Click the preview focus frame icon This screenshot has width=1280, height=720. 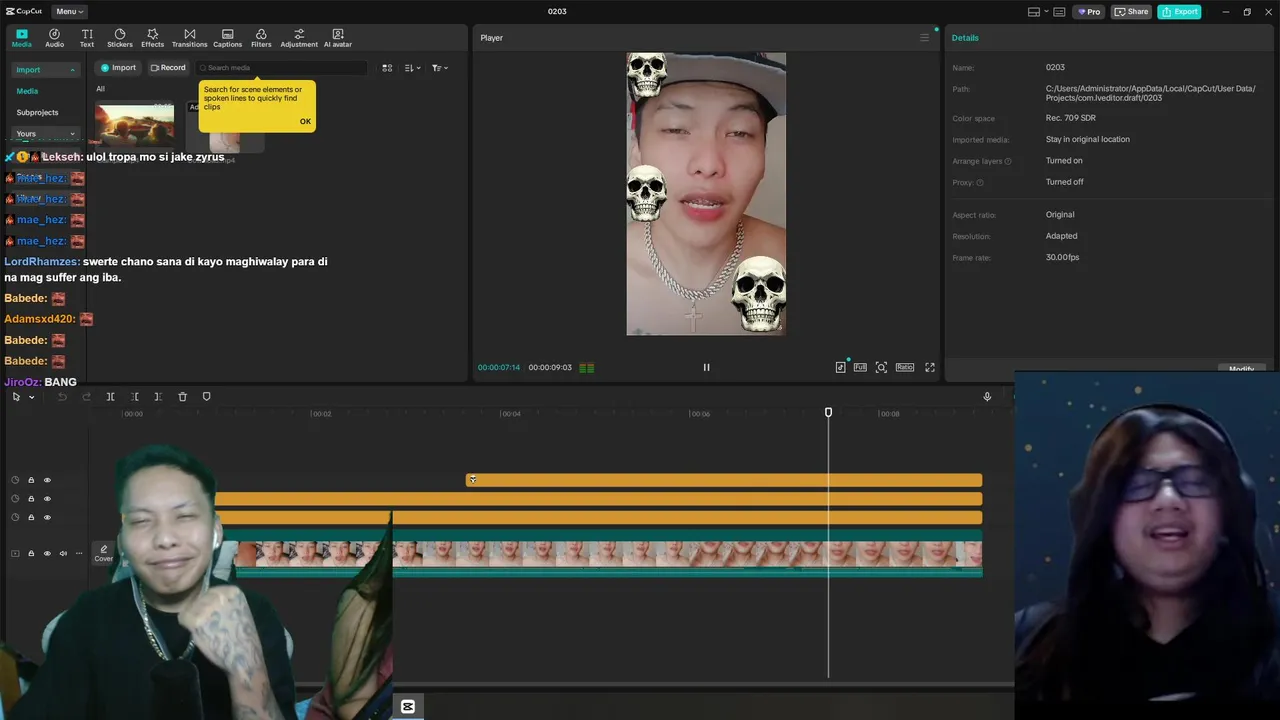pyautogui.click(x=881, y=367)
